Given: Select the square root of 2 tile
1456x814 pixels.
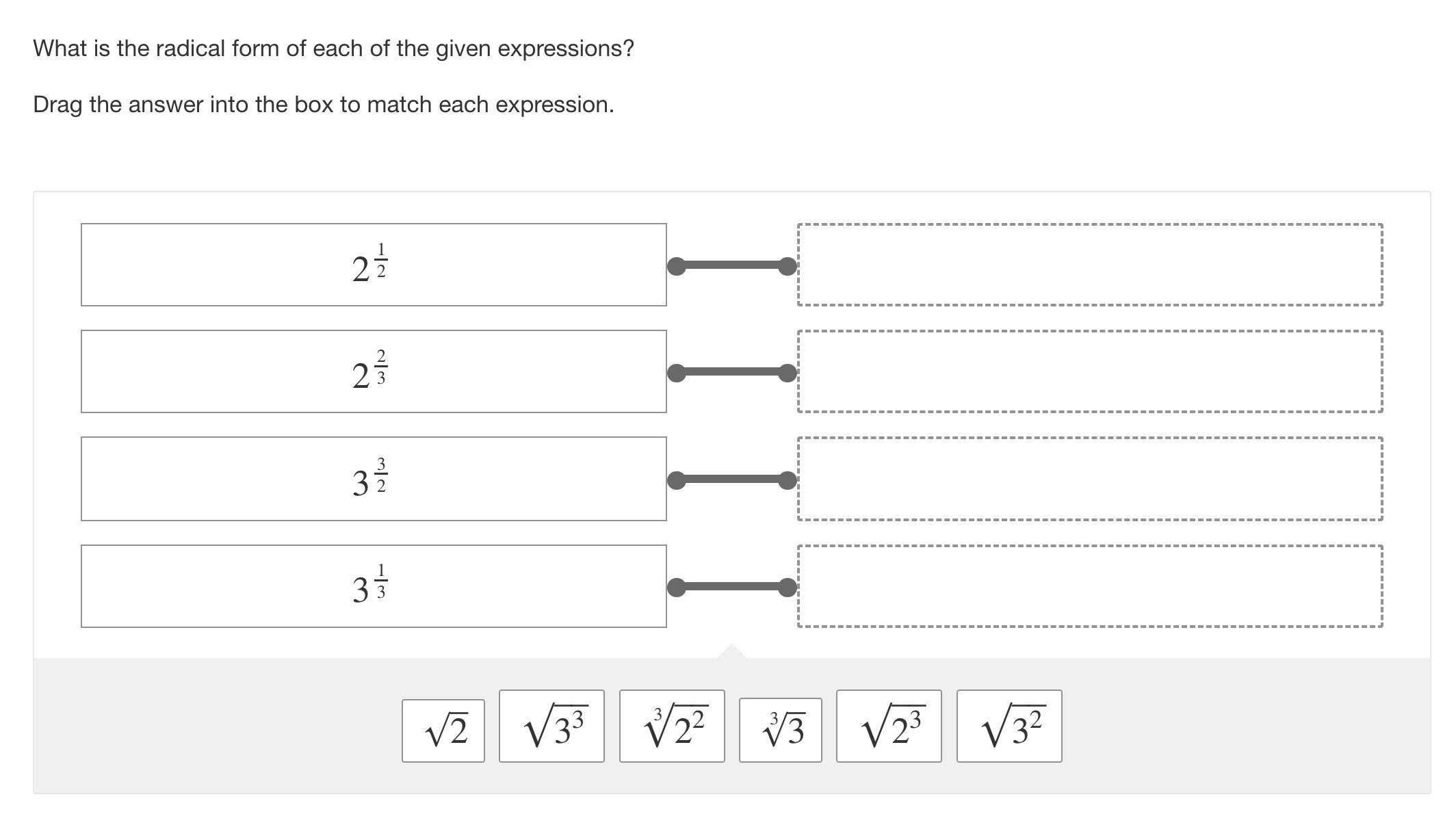Looking at the screenshot, I should tap(443, 730).
